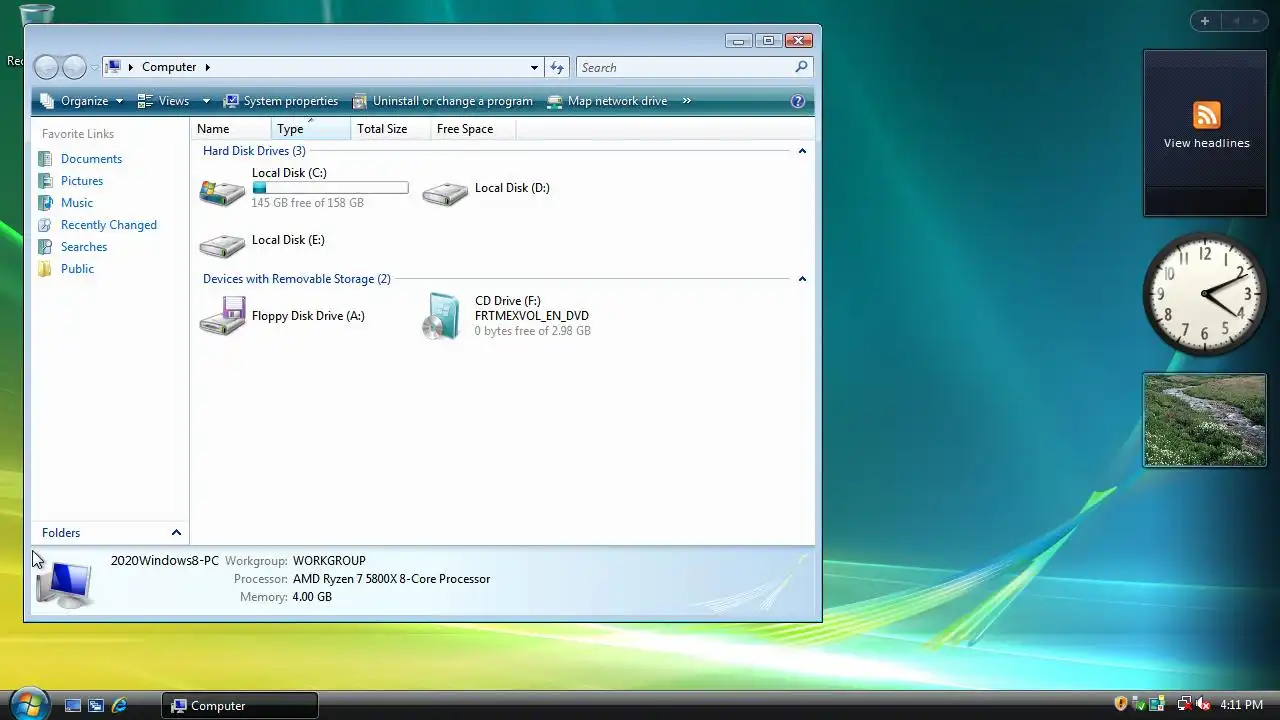The width and height of the screenshot is (1280, 720).
Task: Click System properties in toolbar
Action: click(x=281, y=101)
